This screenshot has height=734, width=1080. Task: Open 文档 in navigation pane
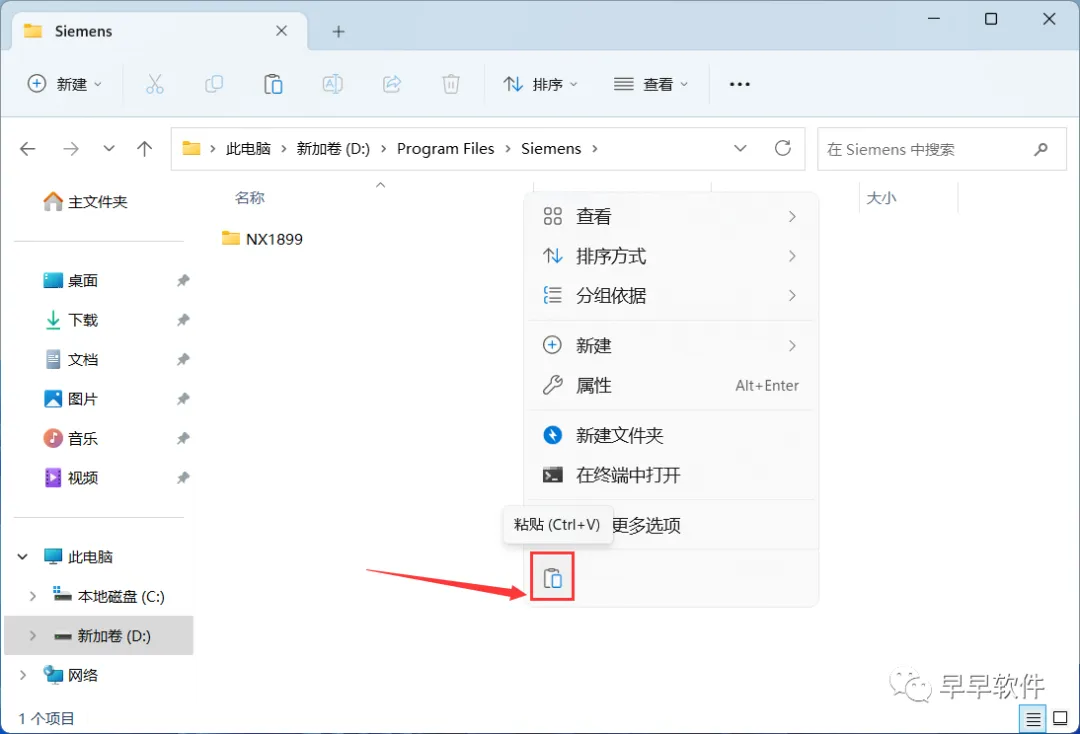[x=70, y=359]
